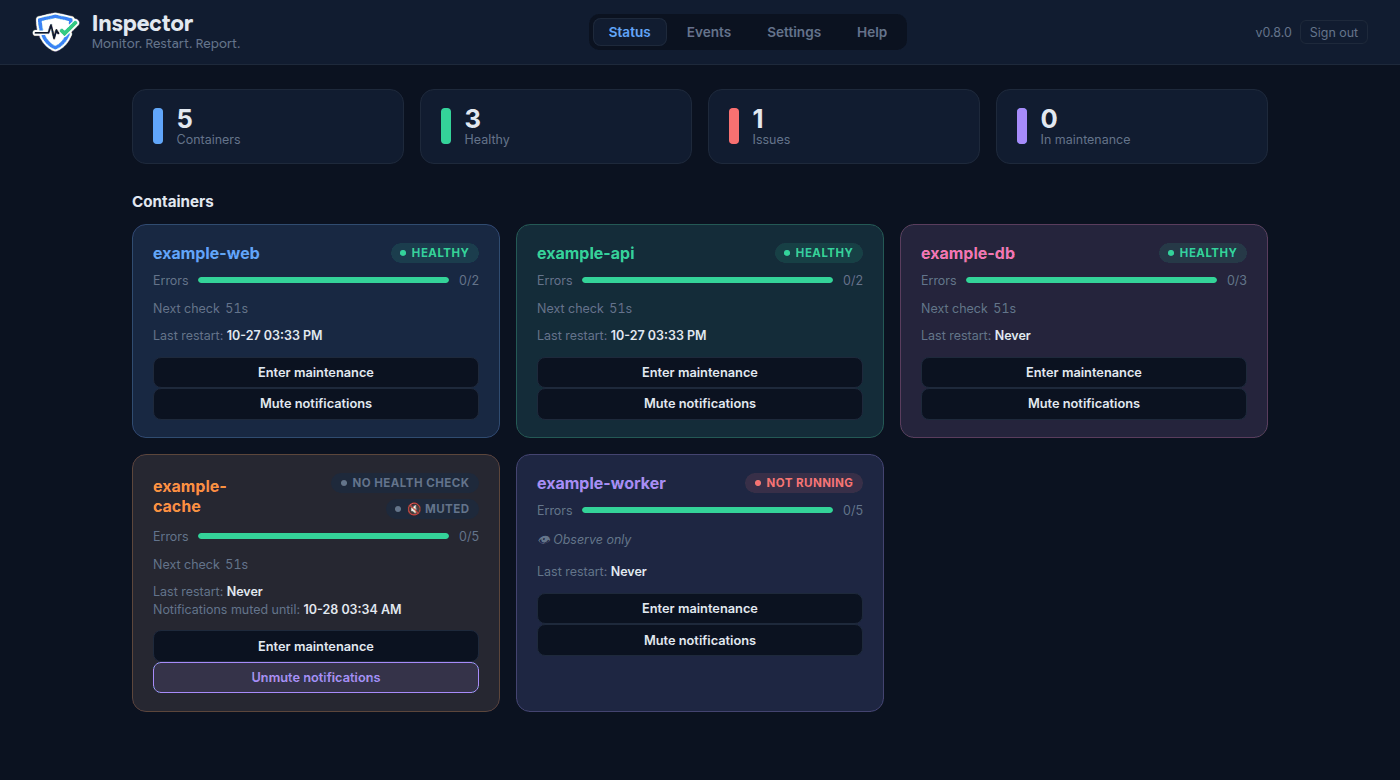This screenshot has height=780, width=1400.
Task: Enter maintenance for example-db
Action: click(1084, 372)
